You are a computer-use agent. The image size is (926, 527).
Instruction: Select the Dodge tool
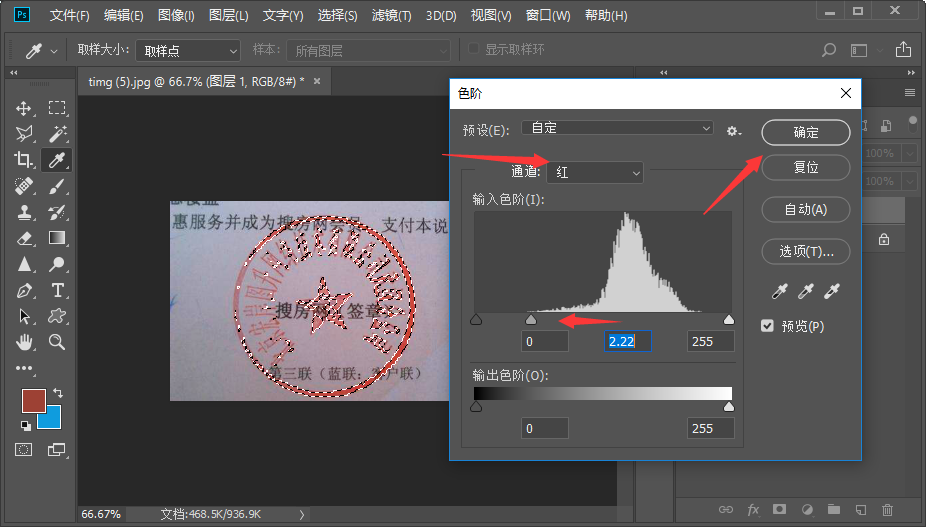(x=57, y=264)
